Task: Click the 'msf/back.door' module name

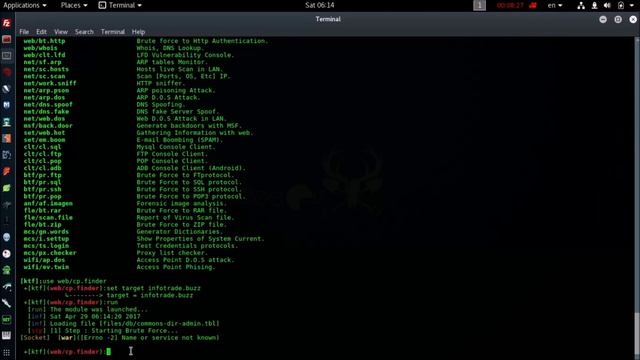Action: click(48, 126)
